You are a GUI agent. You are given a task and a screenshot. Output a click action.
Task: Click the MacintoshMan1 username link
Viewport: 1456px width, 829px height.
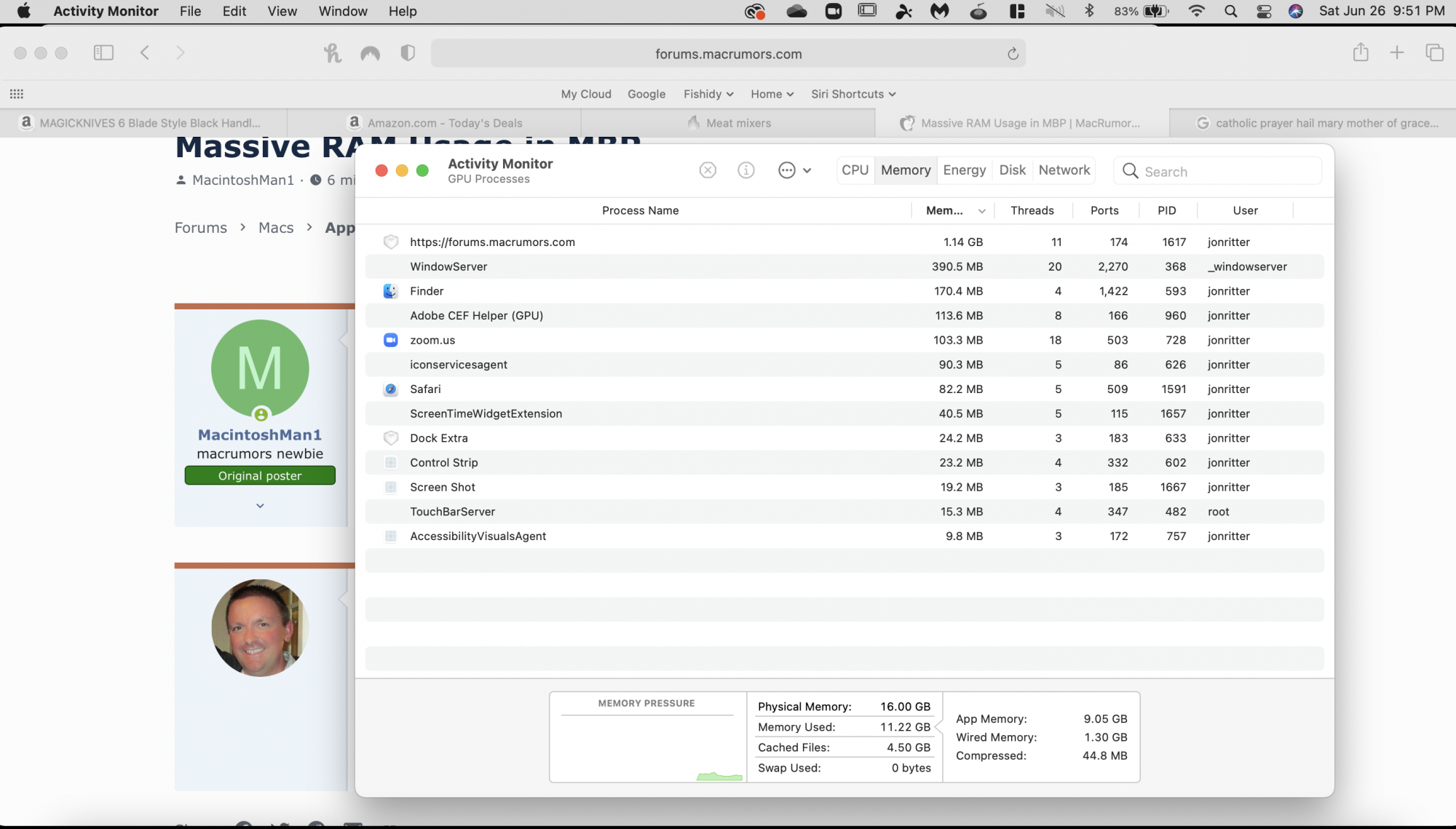pyautogui.click(x=260, y=435)
